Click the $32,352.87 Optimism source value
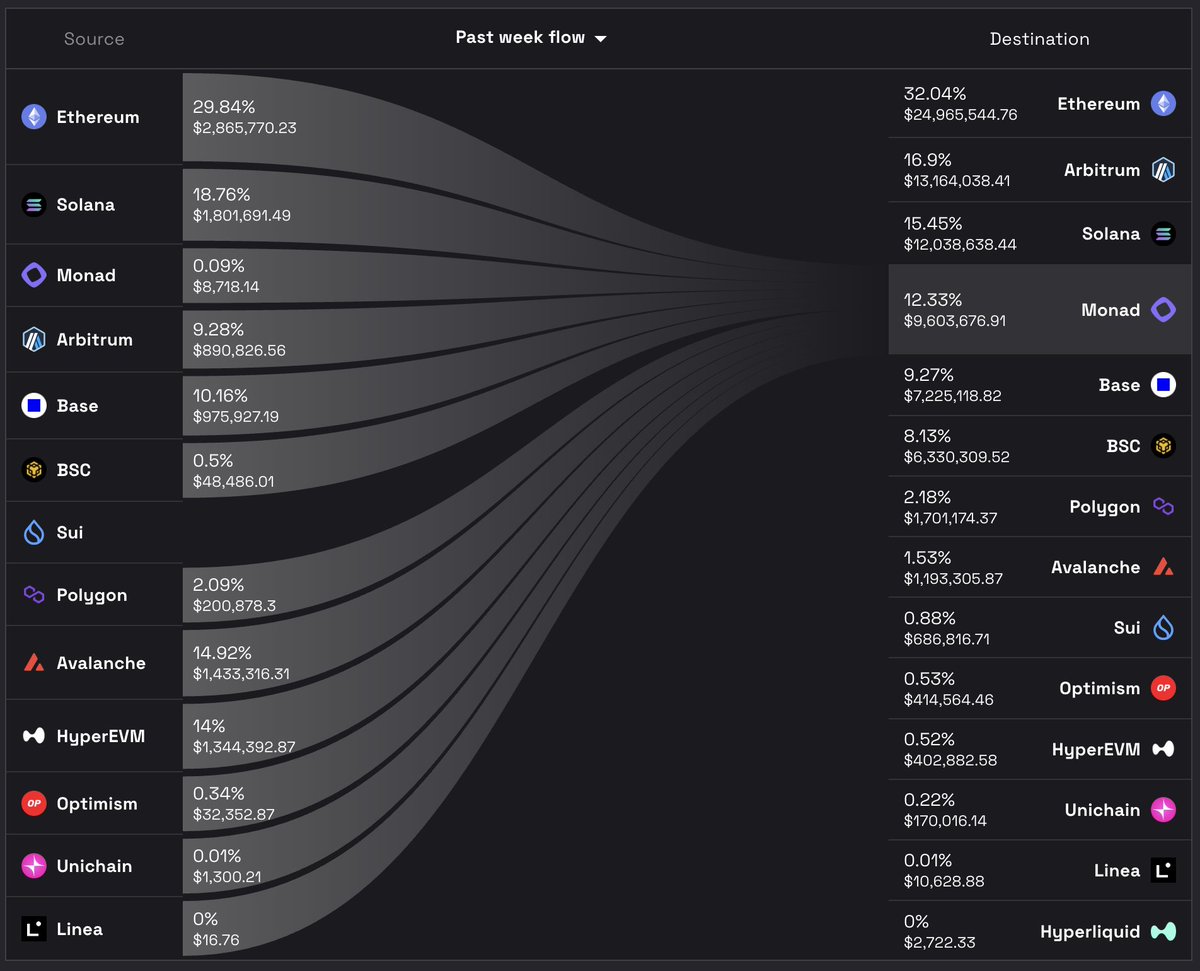 click(x=233, y=815)
